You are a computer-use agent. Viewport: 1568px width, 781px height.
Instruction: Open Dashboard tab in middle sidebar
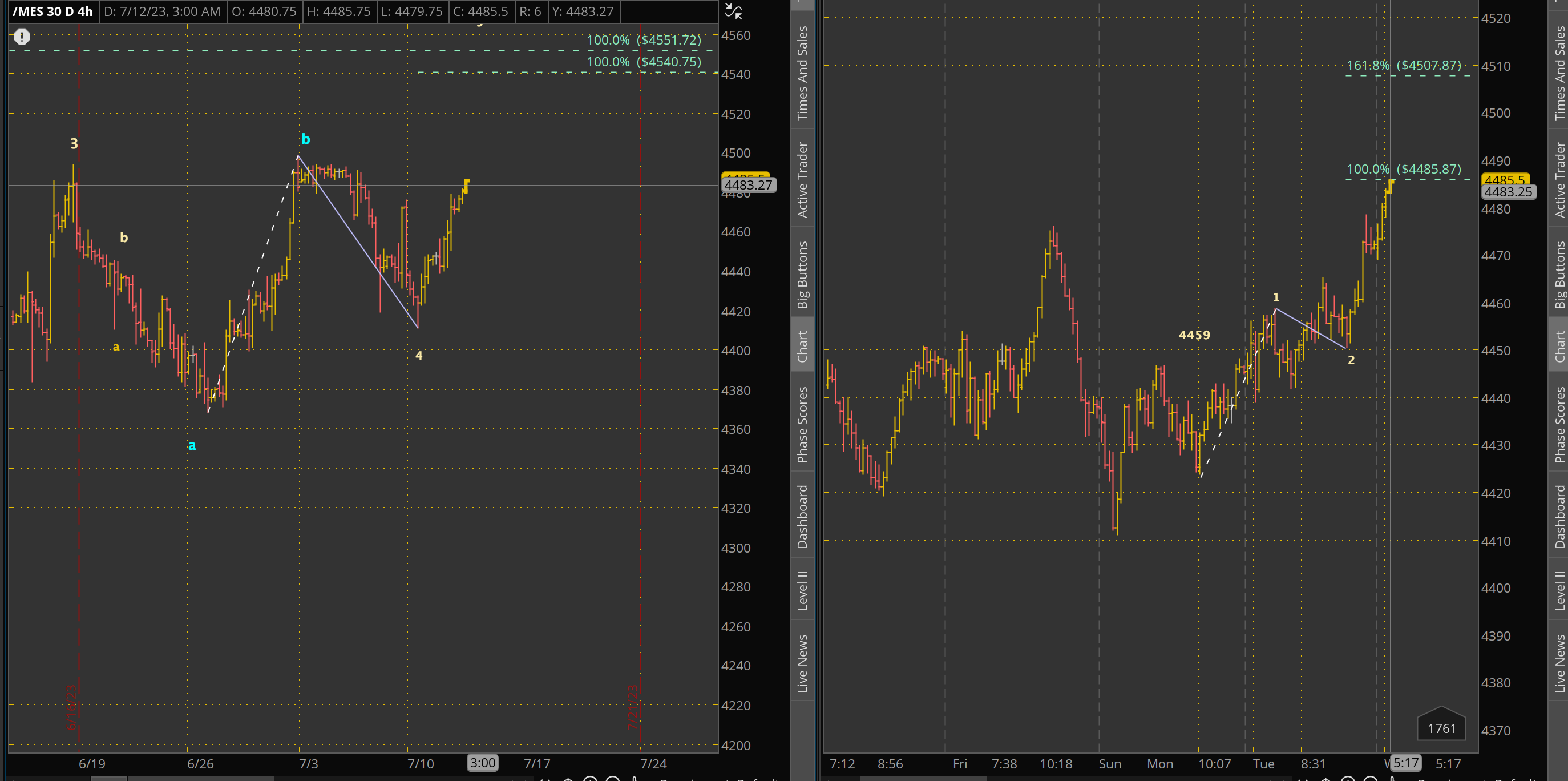[802, 517]
